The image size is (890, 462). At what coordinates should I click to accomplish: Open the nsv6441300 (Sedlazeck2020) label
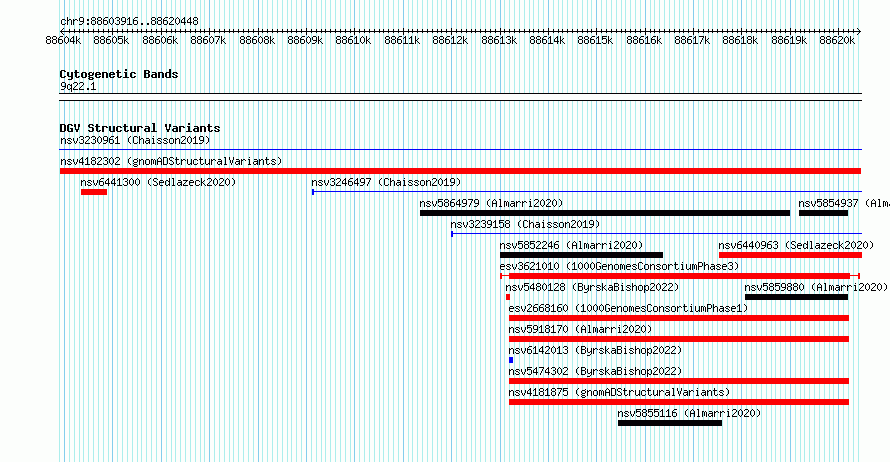tap(158, 182)
